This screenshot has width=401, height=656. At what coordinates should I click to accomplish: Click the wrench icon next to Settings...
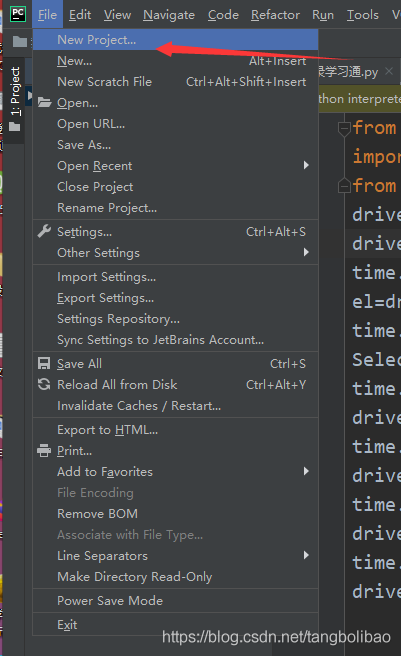click(44, 231)
